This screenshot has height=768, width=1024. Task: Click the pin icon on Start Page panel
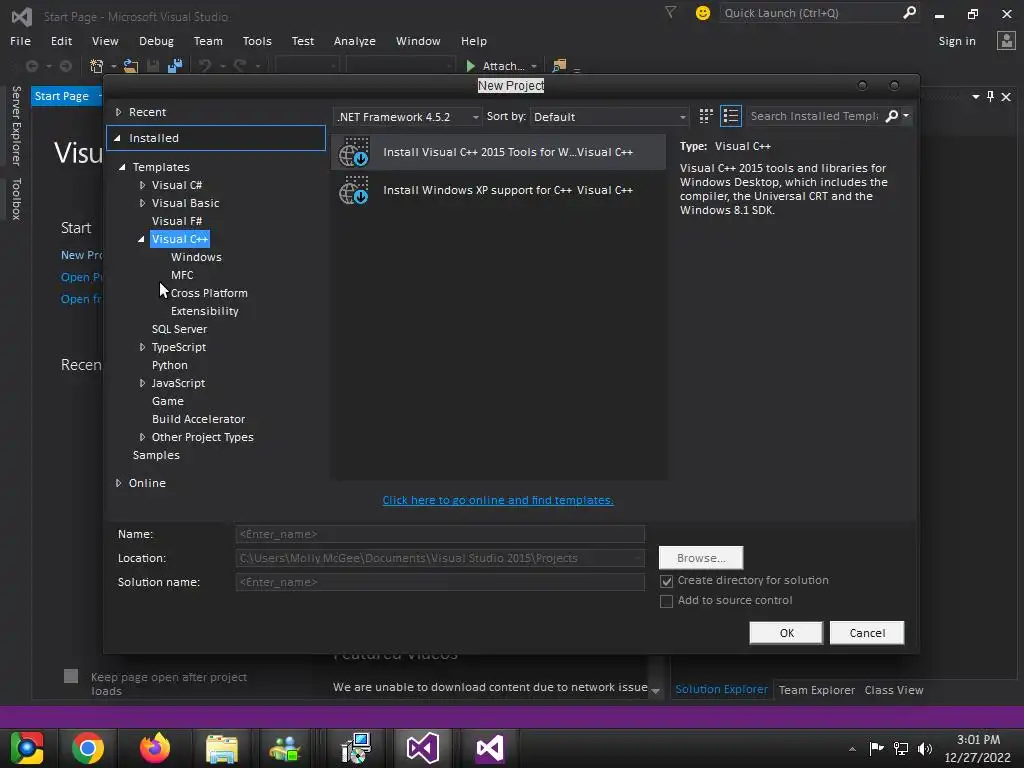[x=991, y=97]
